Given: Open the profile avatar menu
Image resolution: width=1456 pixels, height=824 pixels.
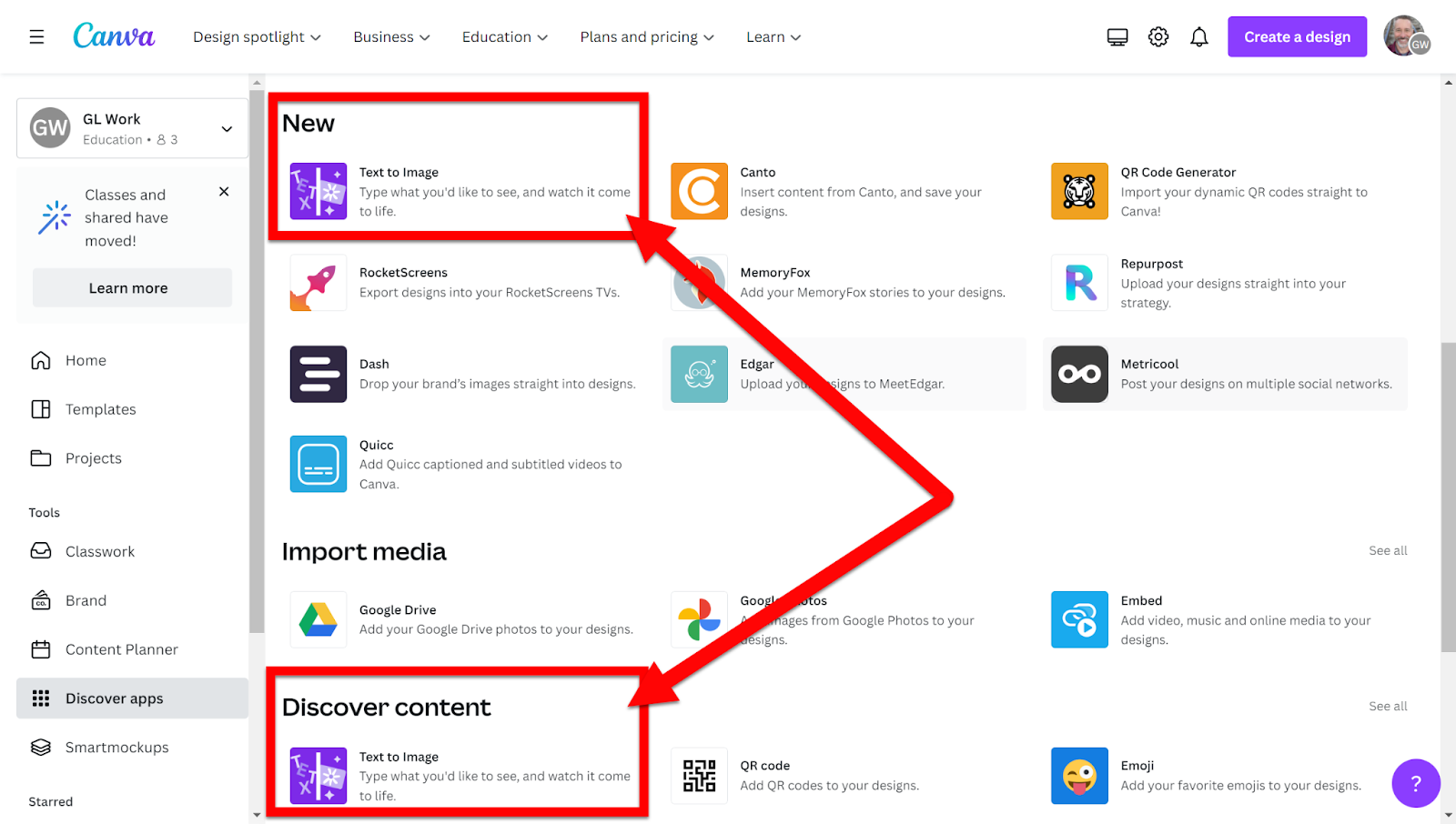Looking at the screenshot, I should (x=1406, y=36).
